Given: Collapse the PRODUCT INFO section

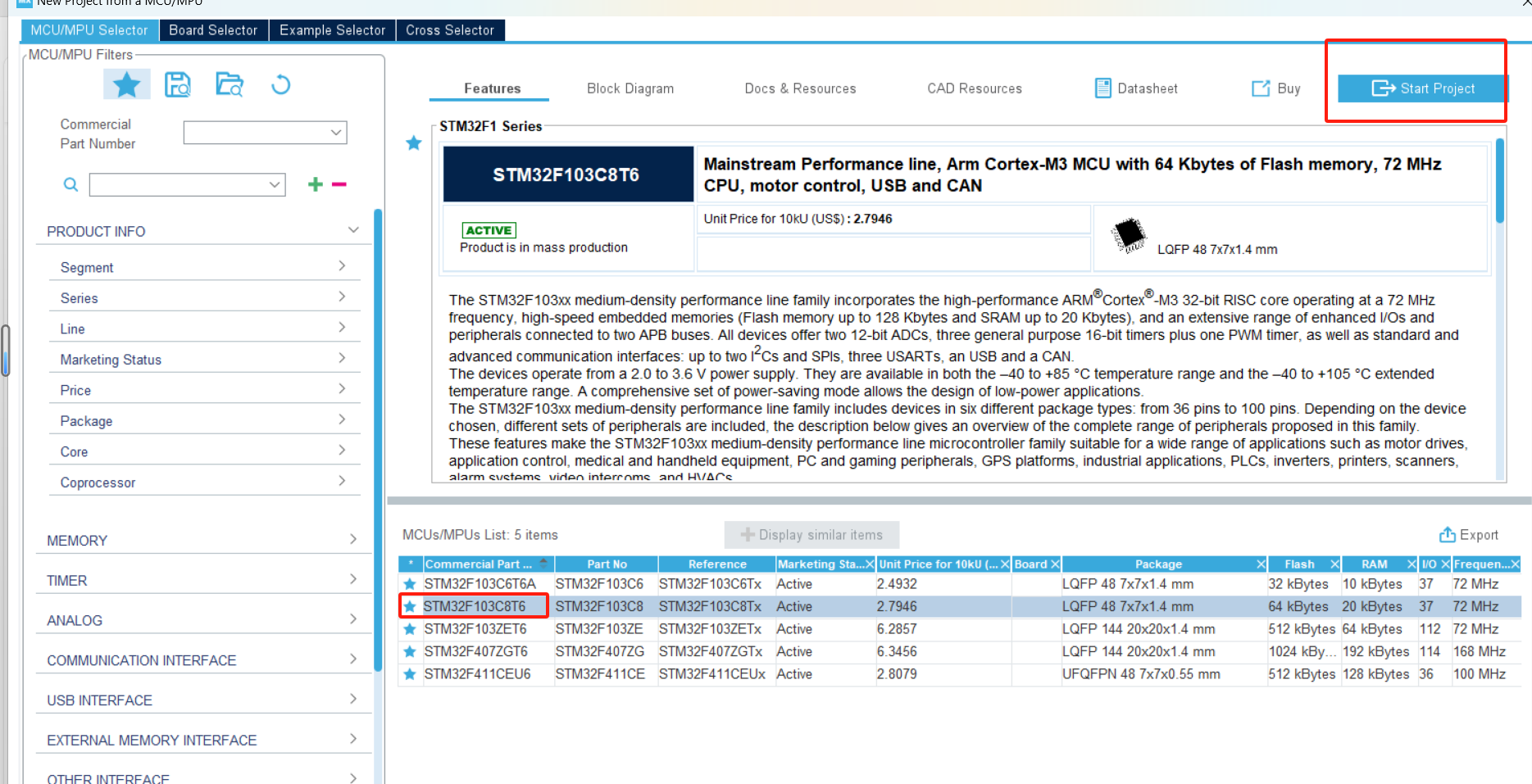Looking at the screenshot, I should coord(353,230).
